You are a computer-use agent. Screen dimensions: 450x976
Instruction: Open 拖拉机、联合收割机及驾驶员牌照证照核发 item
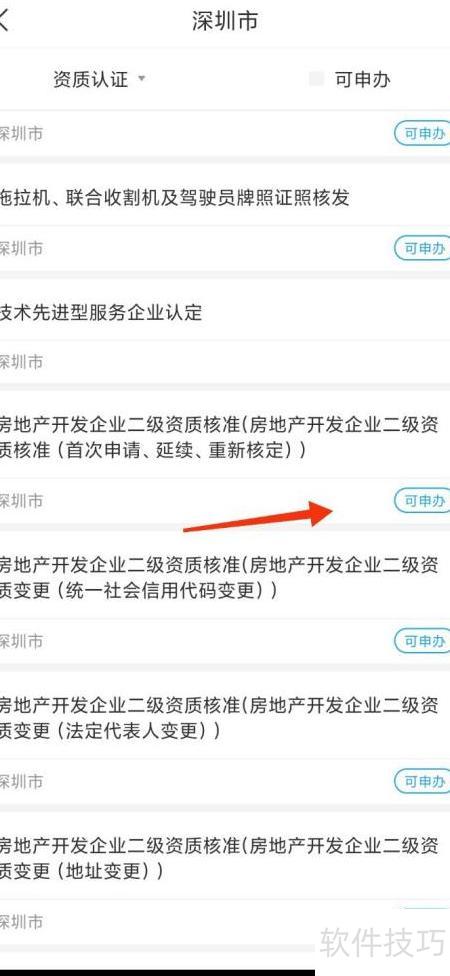[174, 198]
